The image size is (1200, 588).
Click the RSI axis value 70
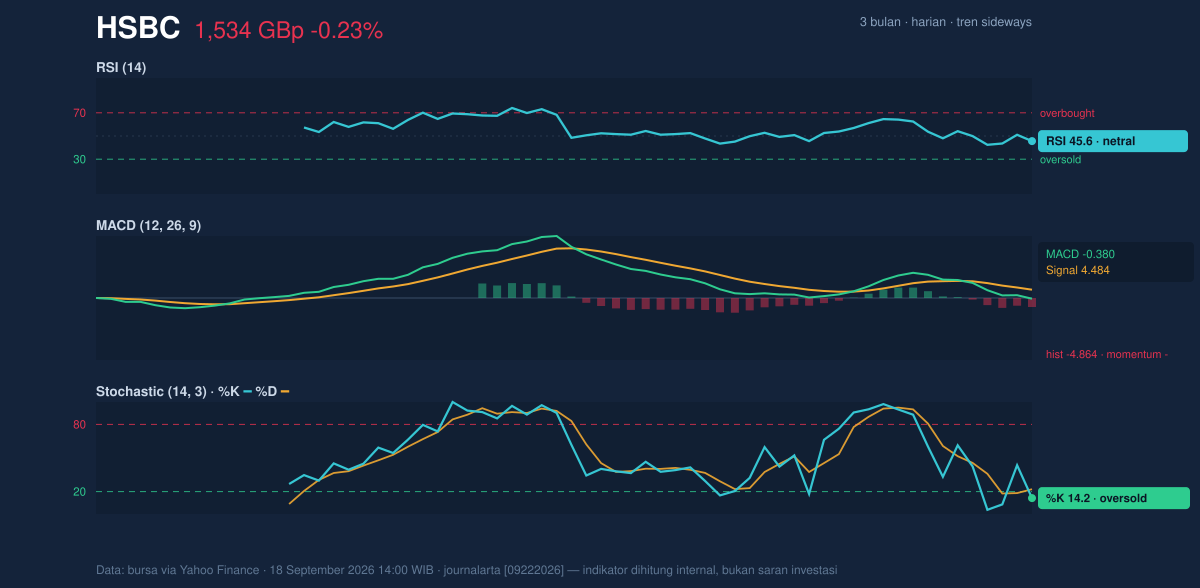click(x=79, y=113)
